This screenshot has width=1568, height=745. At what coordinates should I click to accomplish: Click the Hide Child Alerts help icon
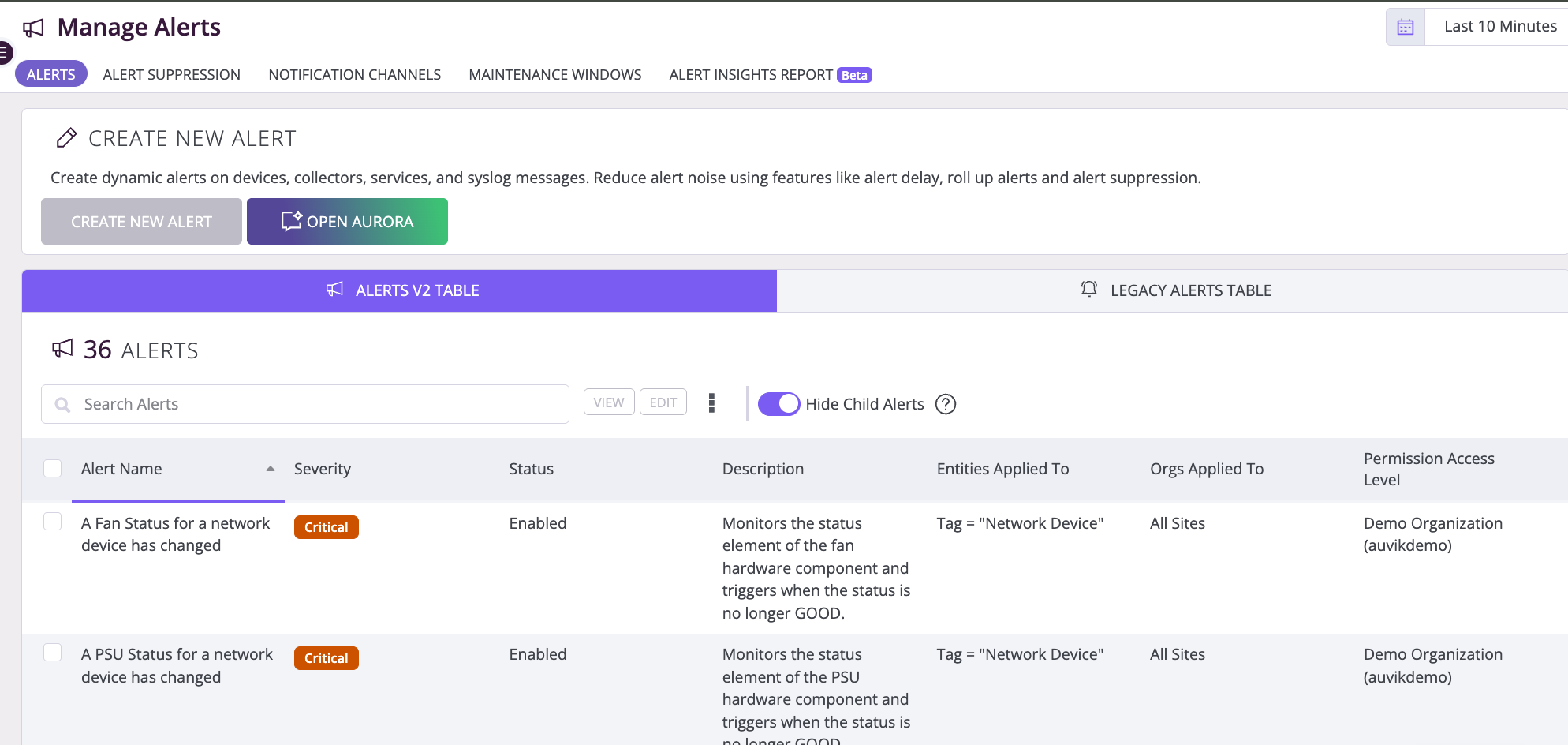coord(945,404)
